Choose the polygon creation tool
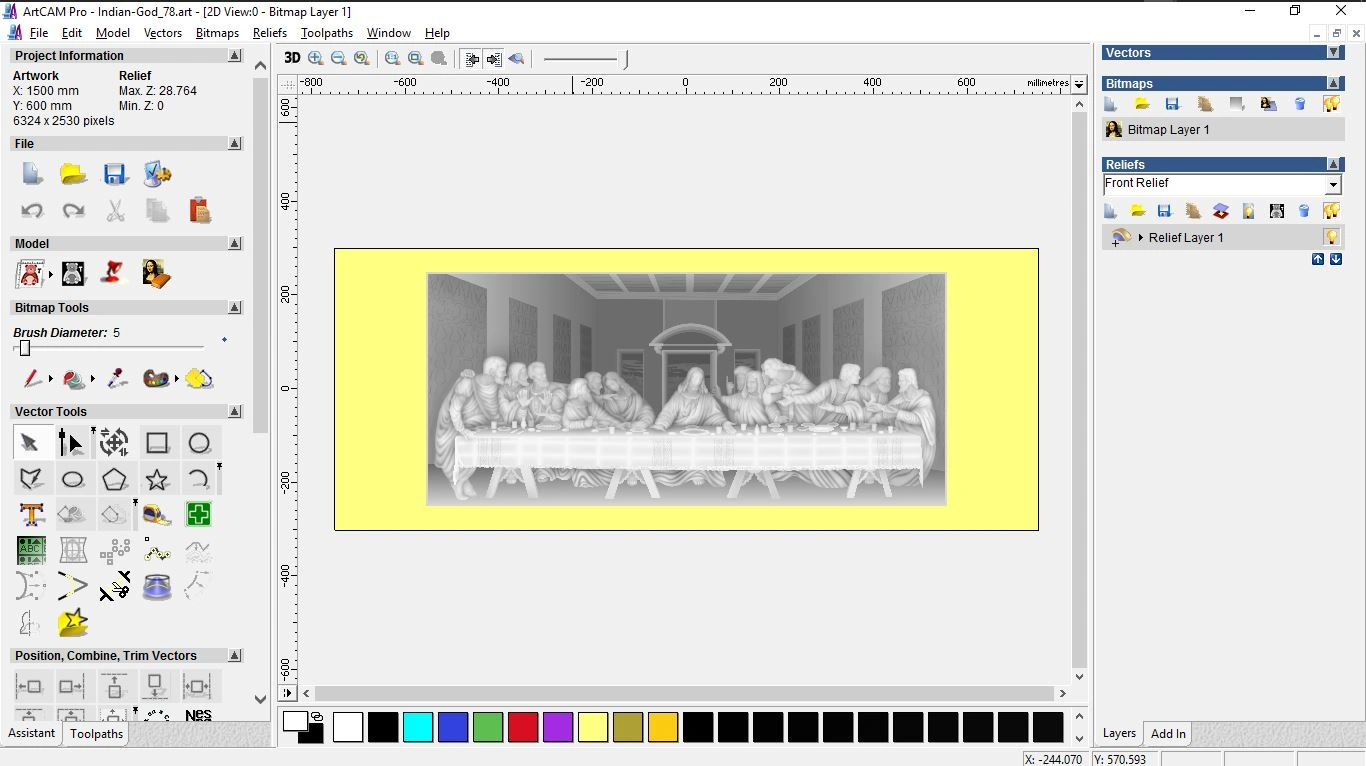The height and width of the screenshot is (766, 1366). point(114,480)
